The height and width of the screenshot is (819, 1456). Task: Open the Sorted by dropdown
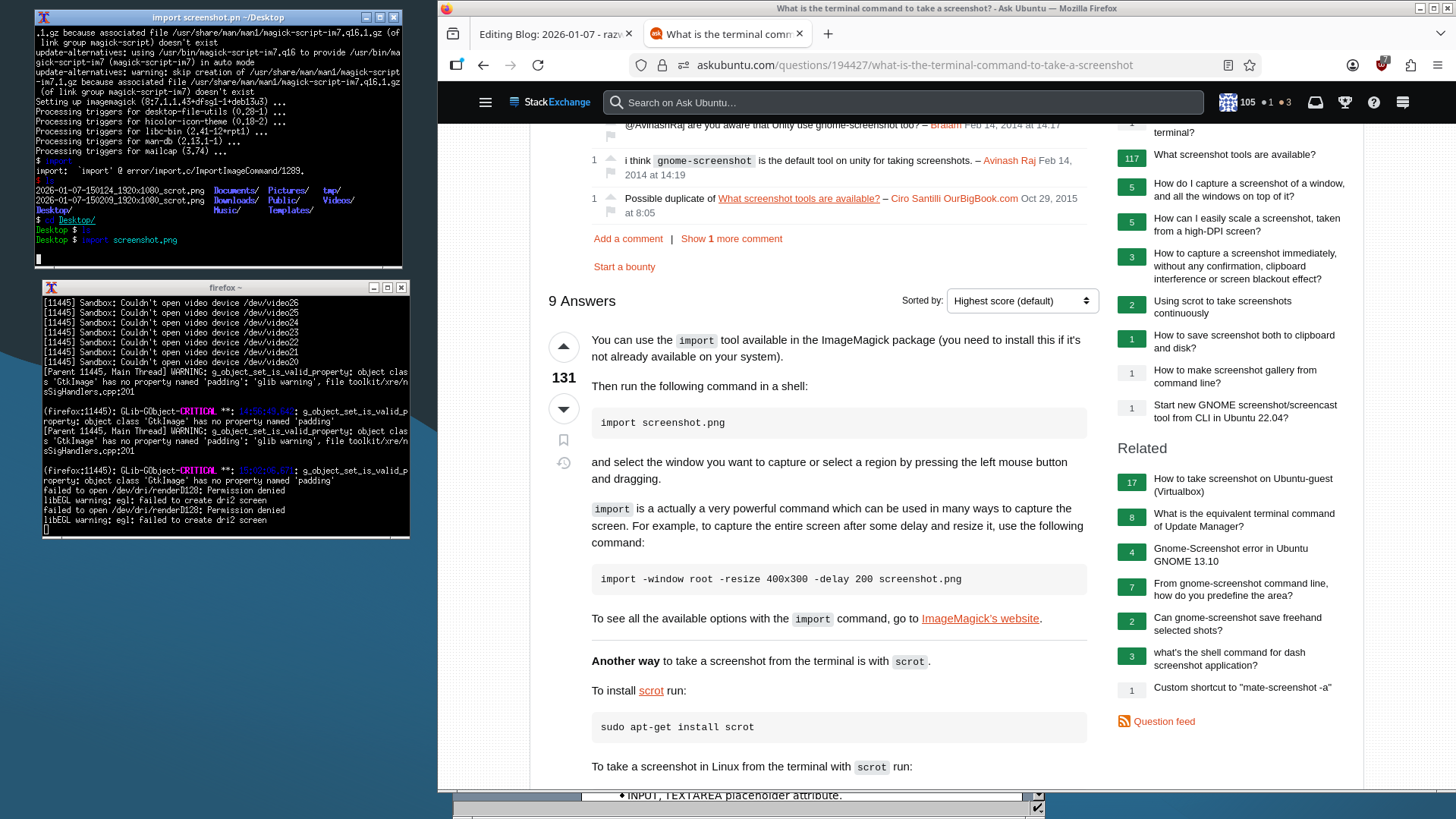coord(1022,301)
